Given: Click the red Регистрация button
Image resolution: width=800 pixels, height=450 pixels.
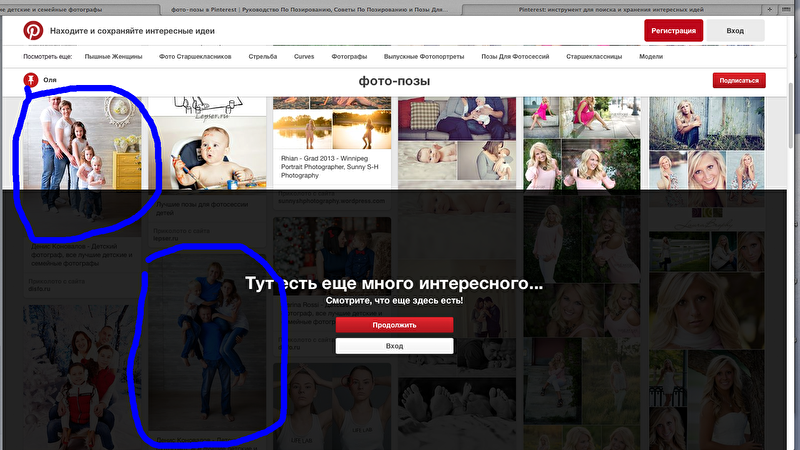Looking at the screenshot, I should pos(673,31).
